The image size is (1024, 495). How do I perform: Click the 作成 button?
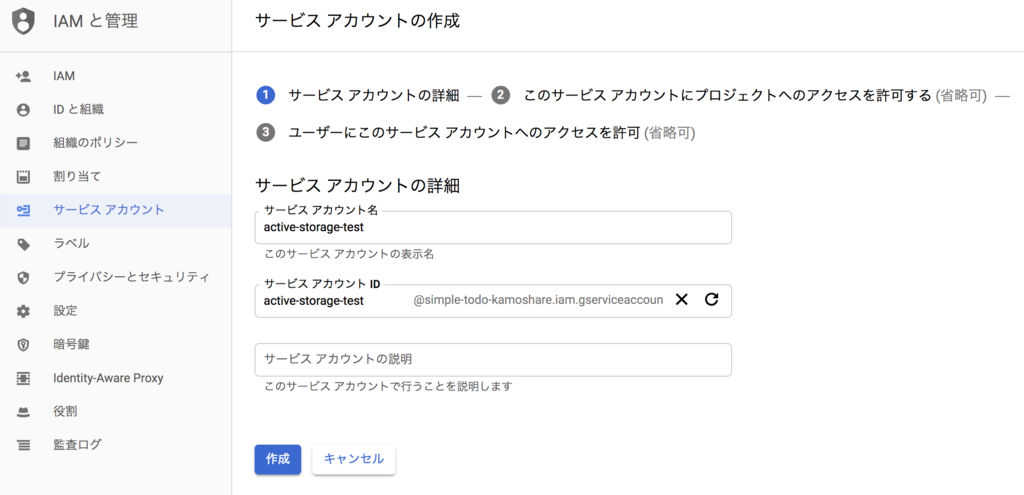(x=278, y=459)
